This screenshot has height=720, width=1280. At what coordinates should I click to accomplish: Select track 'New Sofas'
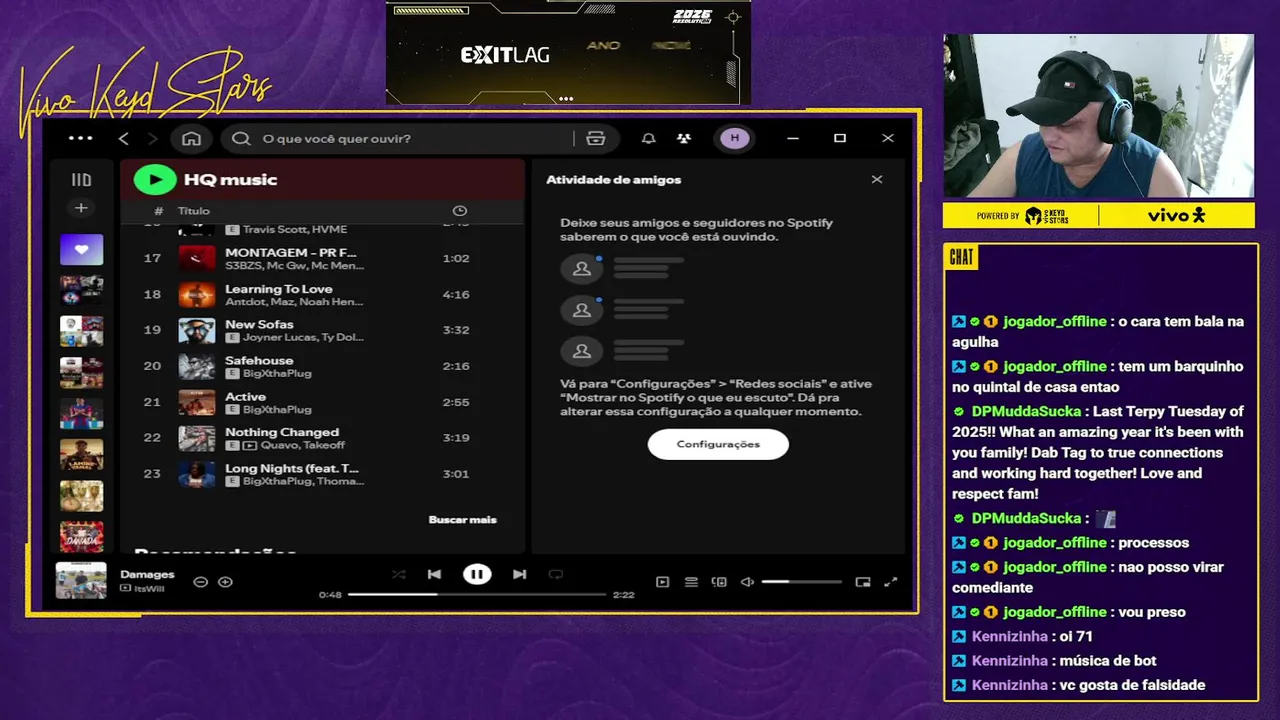coord(259,325)
